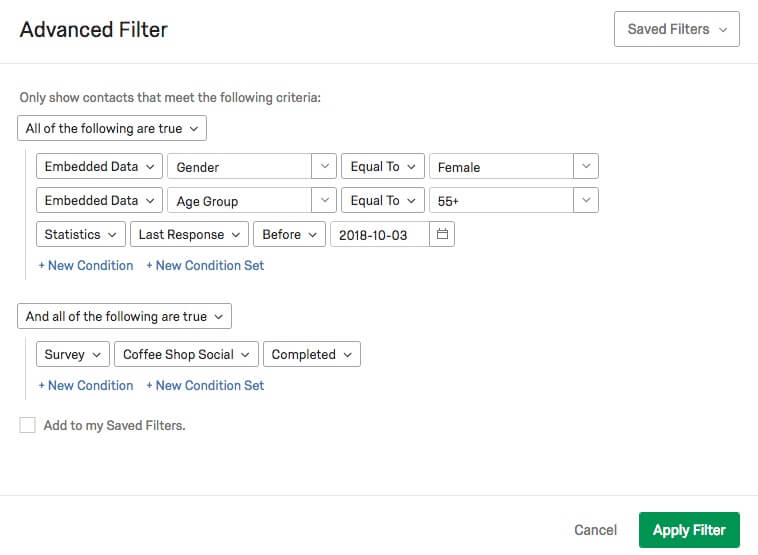Open the Age Group field arrow dropdown
758x555 pixels.
(324, 200)
